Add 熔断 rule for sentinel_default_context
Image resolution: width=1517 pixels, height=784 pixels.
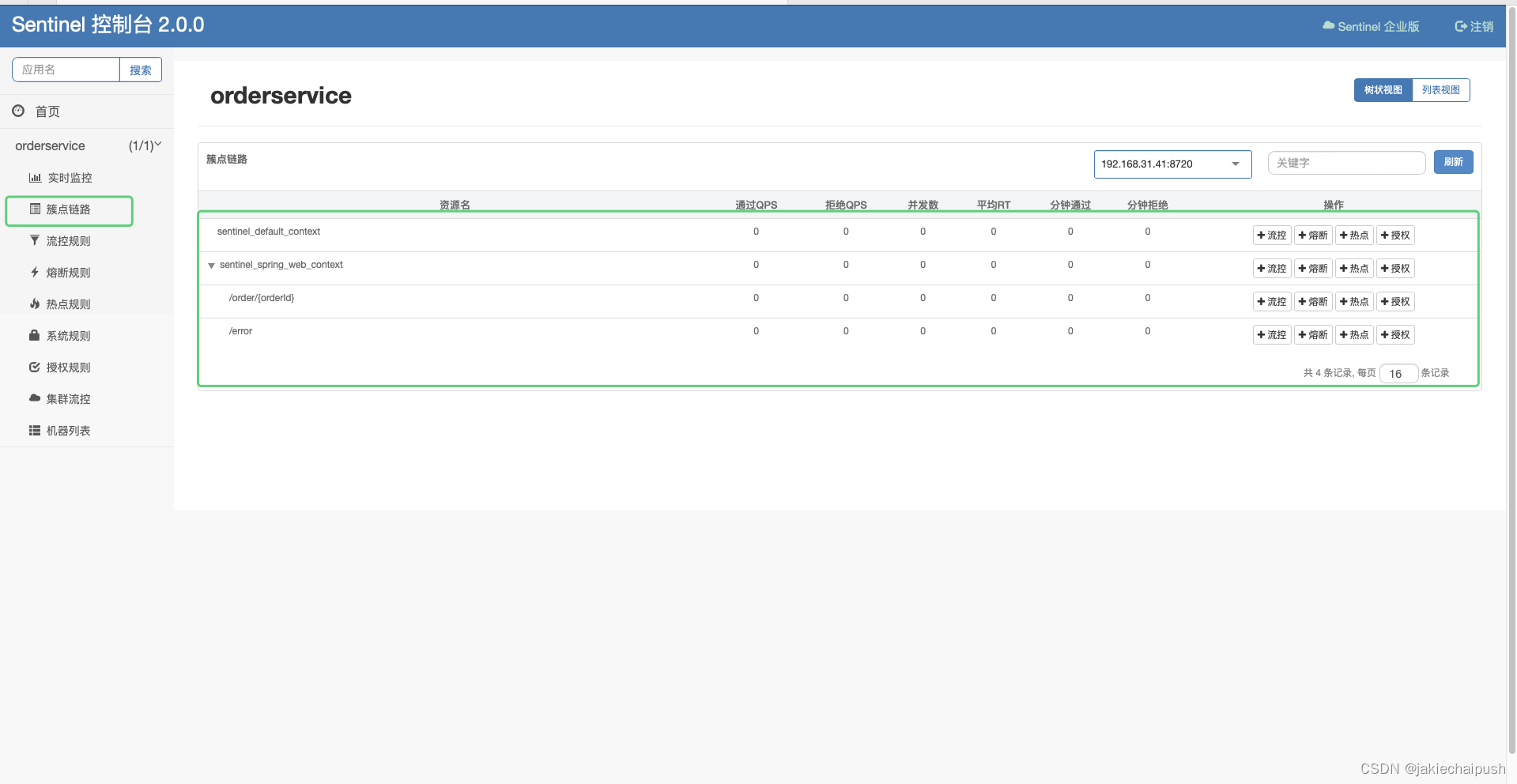[x=1313, y=236]
